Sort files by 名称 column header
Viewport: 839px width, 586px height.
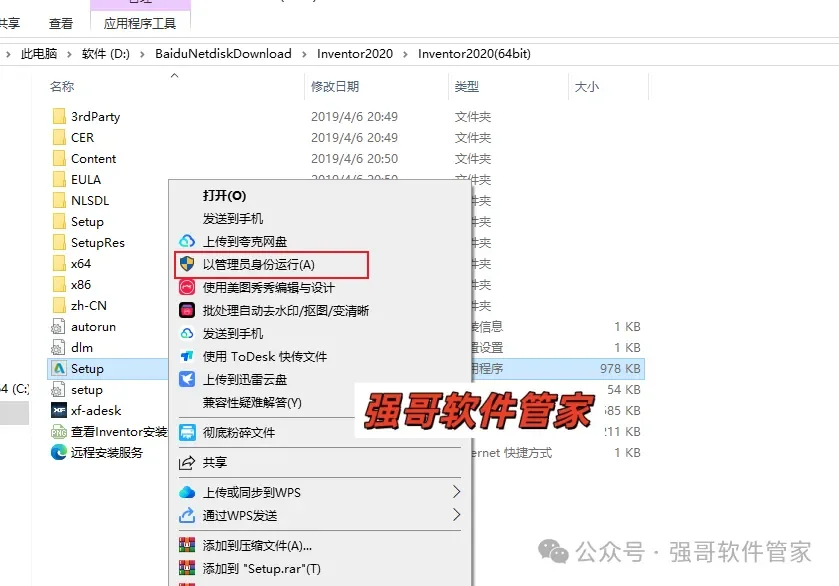coord(62,87)
